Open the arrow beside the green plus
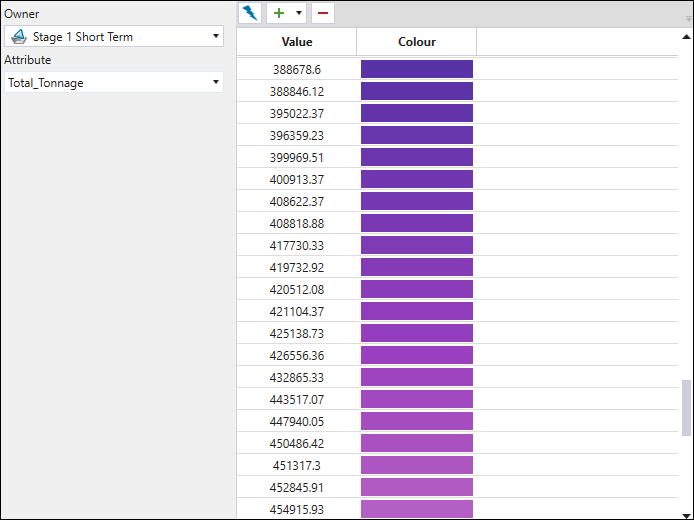This screenshot has width=694, height=520. pos(299,14)
